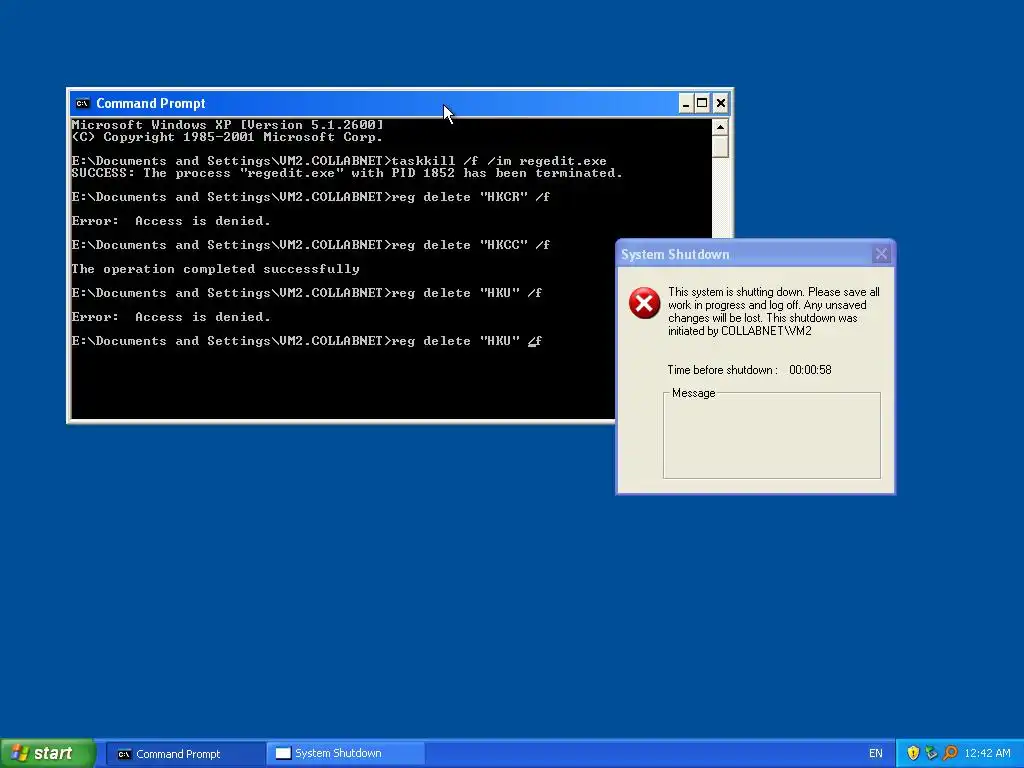The width and height of the screenshot is (1024, 768).
Task: Click the Command Prompt title bar text
Action: (151, 103)
